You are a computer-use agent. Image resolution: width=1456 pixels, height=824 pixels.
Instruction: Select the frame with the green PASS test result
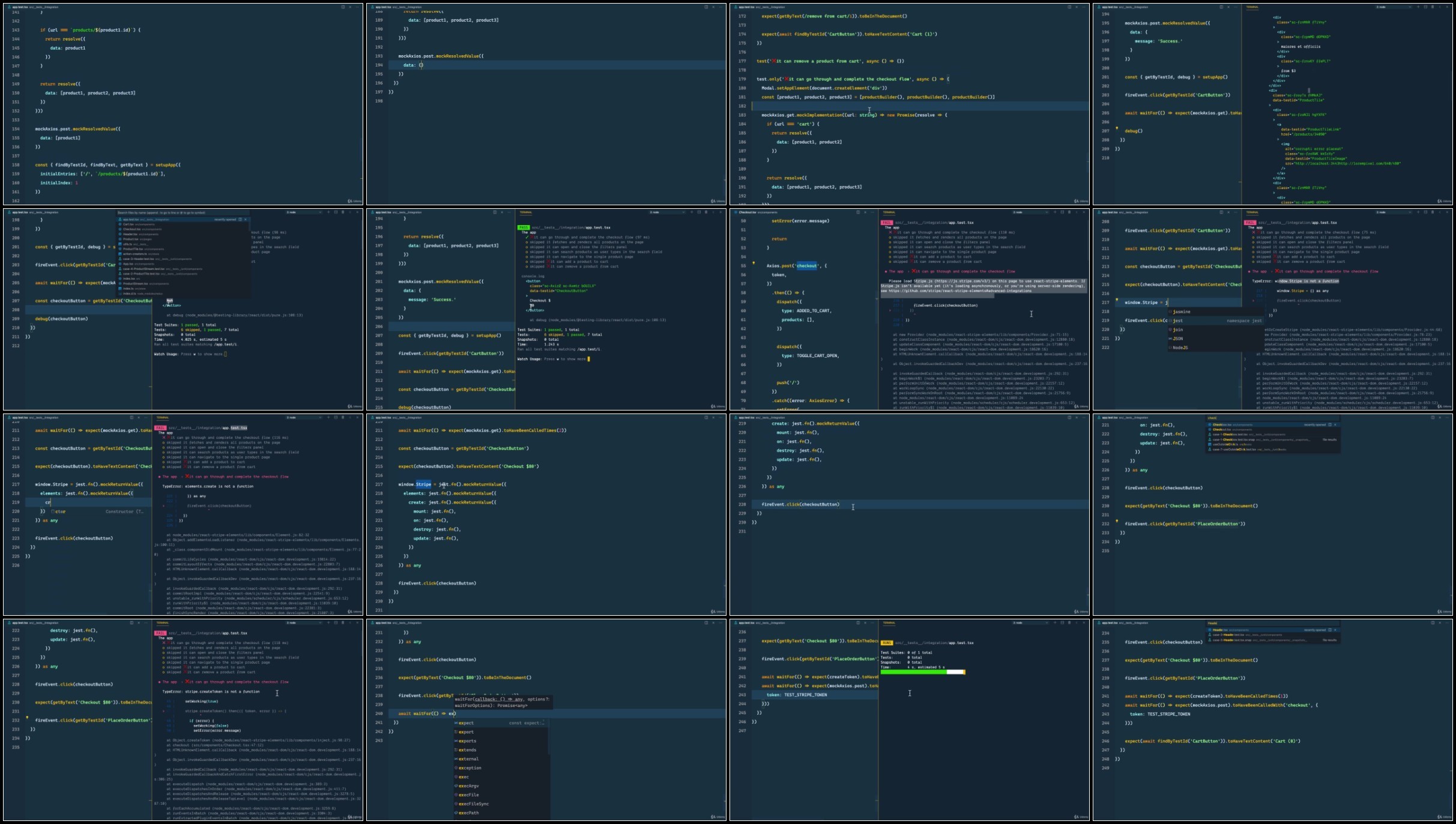[546, 310]
